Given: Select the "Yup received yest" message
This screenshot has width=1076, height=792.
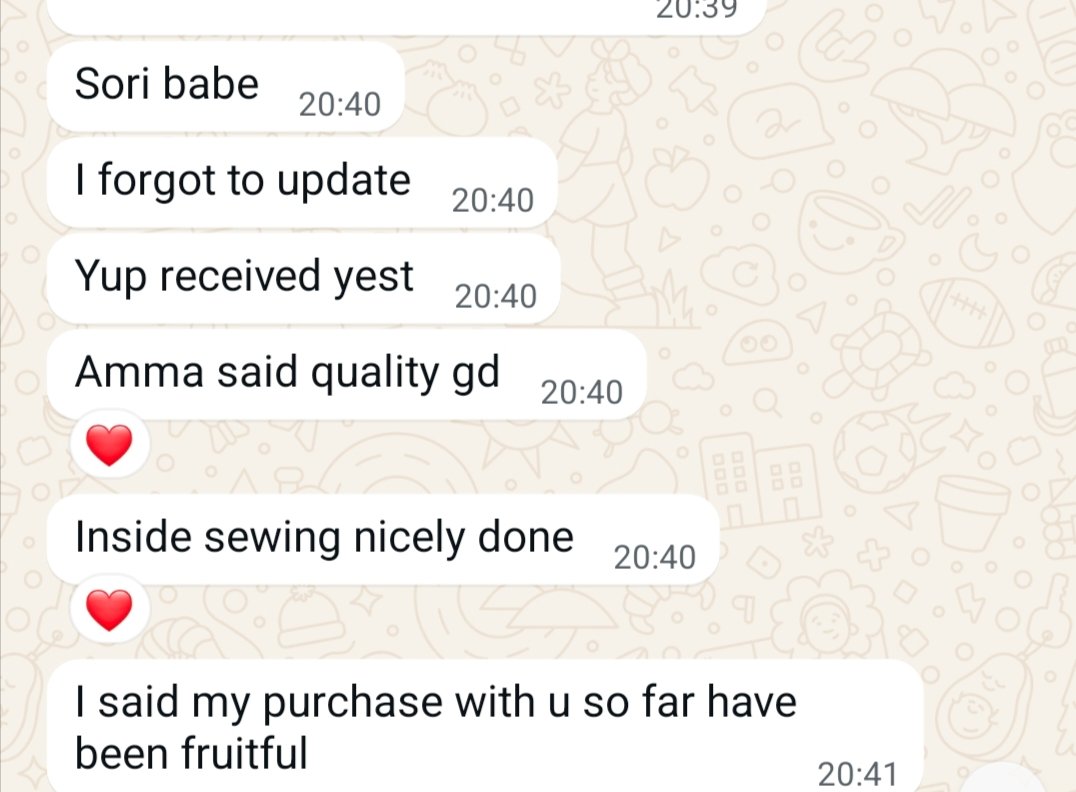Looking at the screenshot, I should point(303,279).
